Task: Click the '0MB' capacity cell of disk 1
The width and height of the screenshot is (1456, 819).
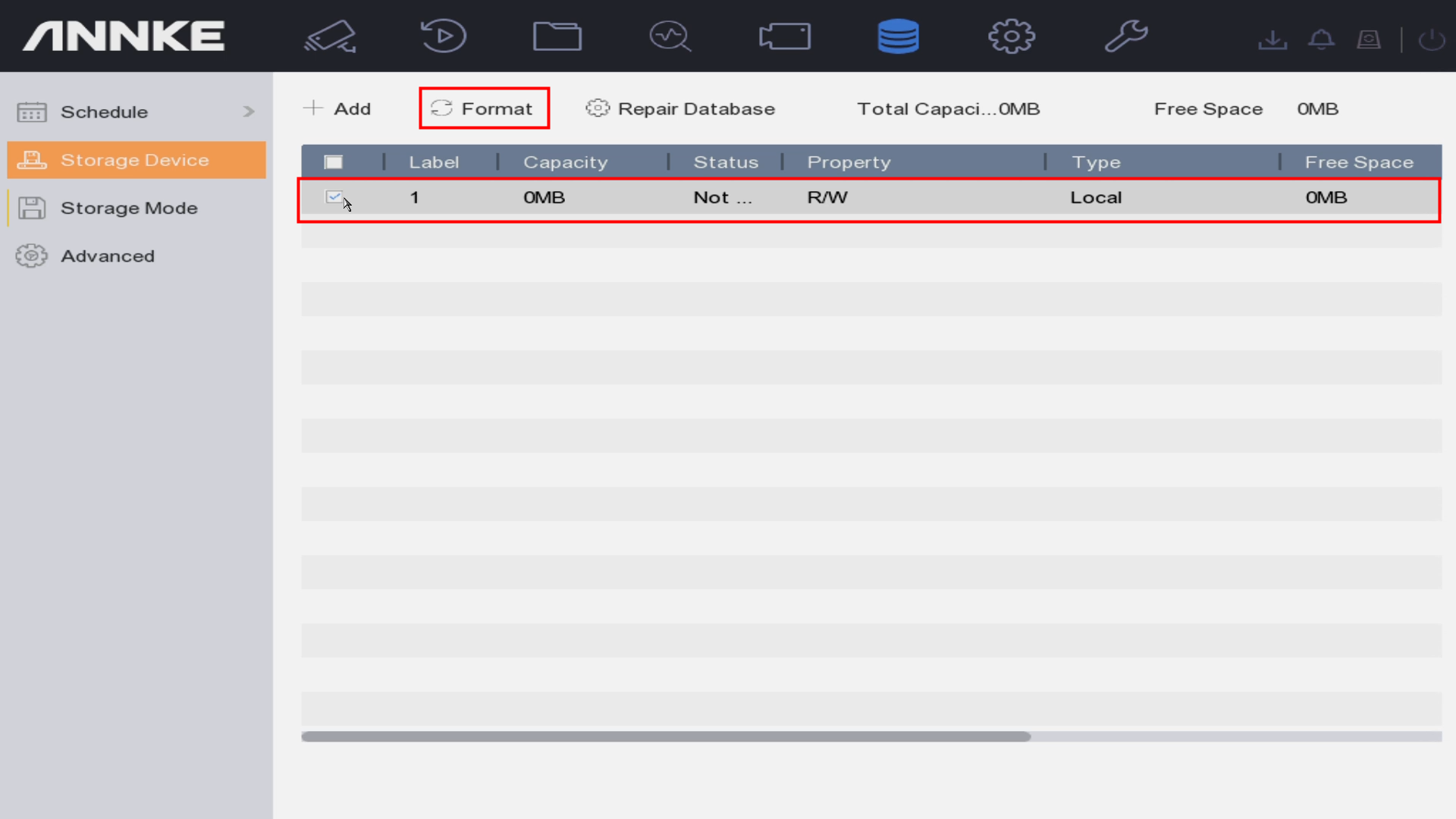Action: (544, 197)
